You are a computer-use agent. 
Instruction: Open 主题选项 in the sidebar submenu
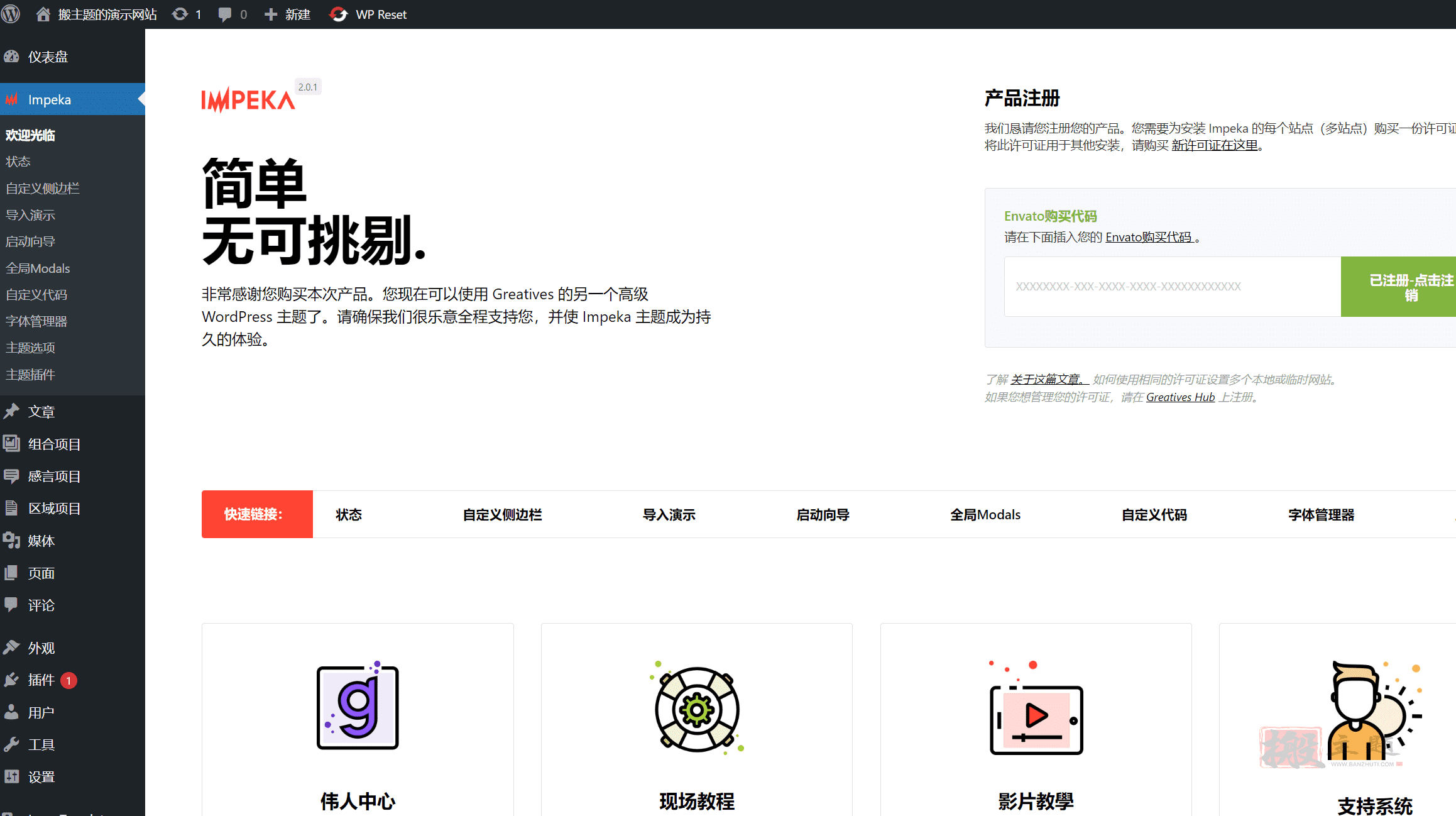click(x=30, y=348)
